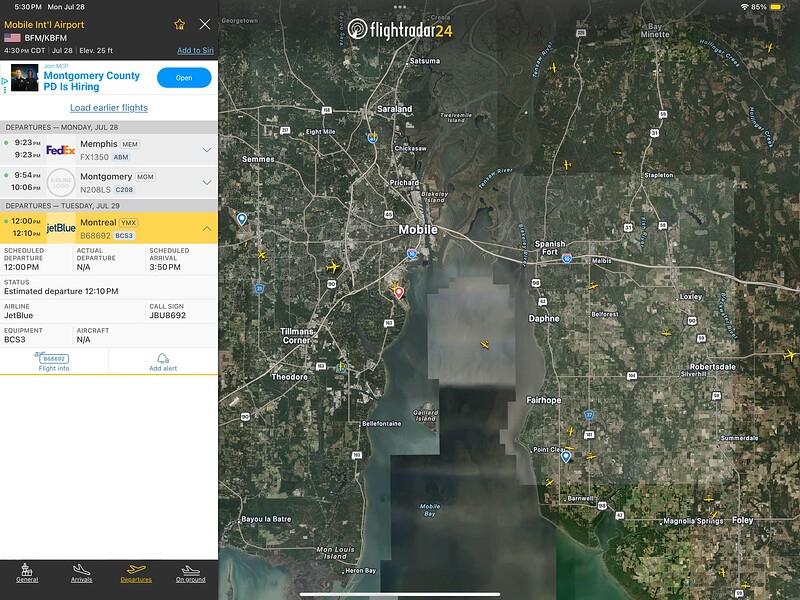800x600 pixels.
Task: Load earlier flights
Action: [109, 108]
